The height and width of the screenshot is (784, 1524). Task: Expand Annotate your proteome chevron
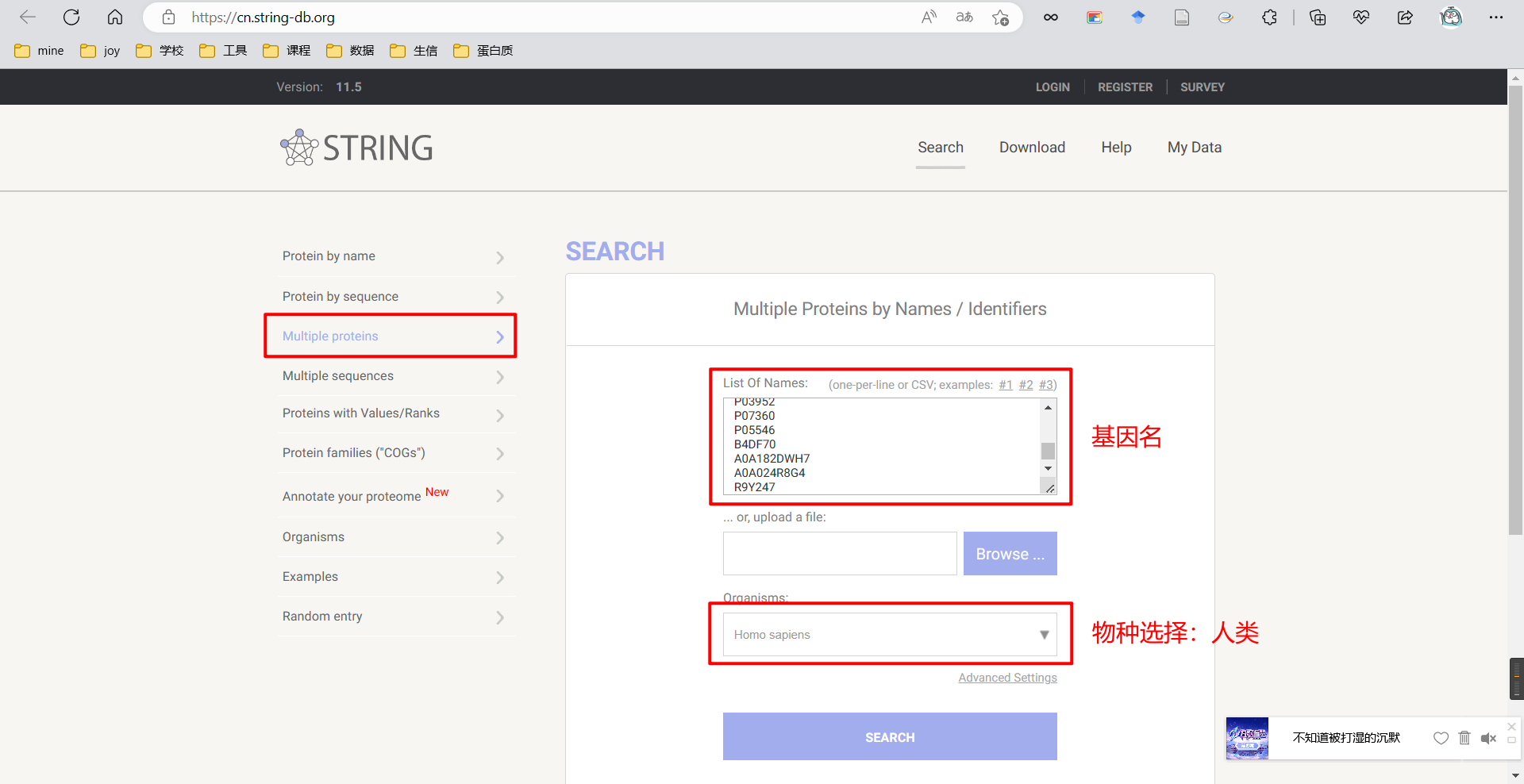500,496
